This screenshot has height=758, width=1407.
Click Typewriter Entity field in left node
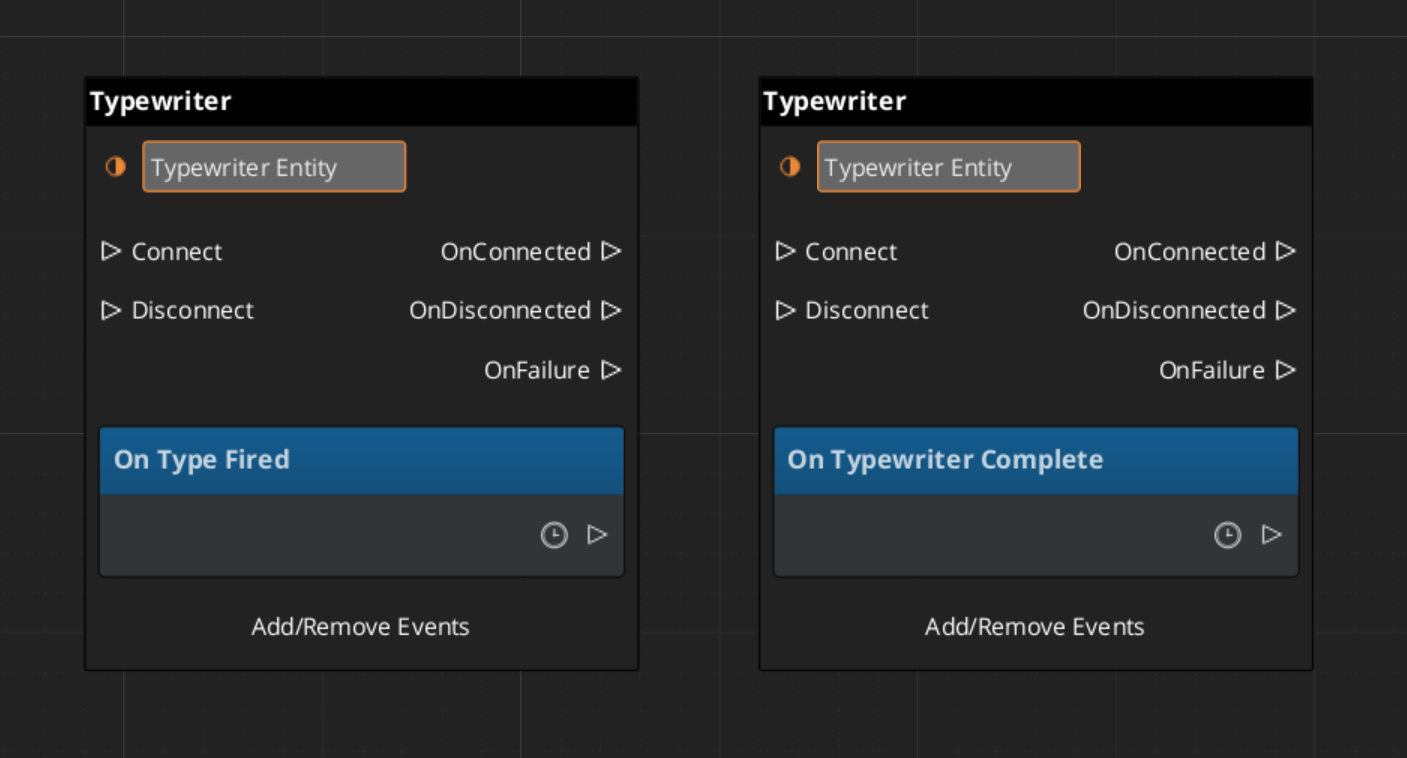point(274,167)
